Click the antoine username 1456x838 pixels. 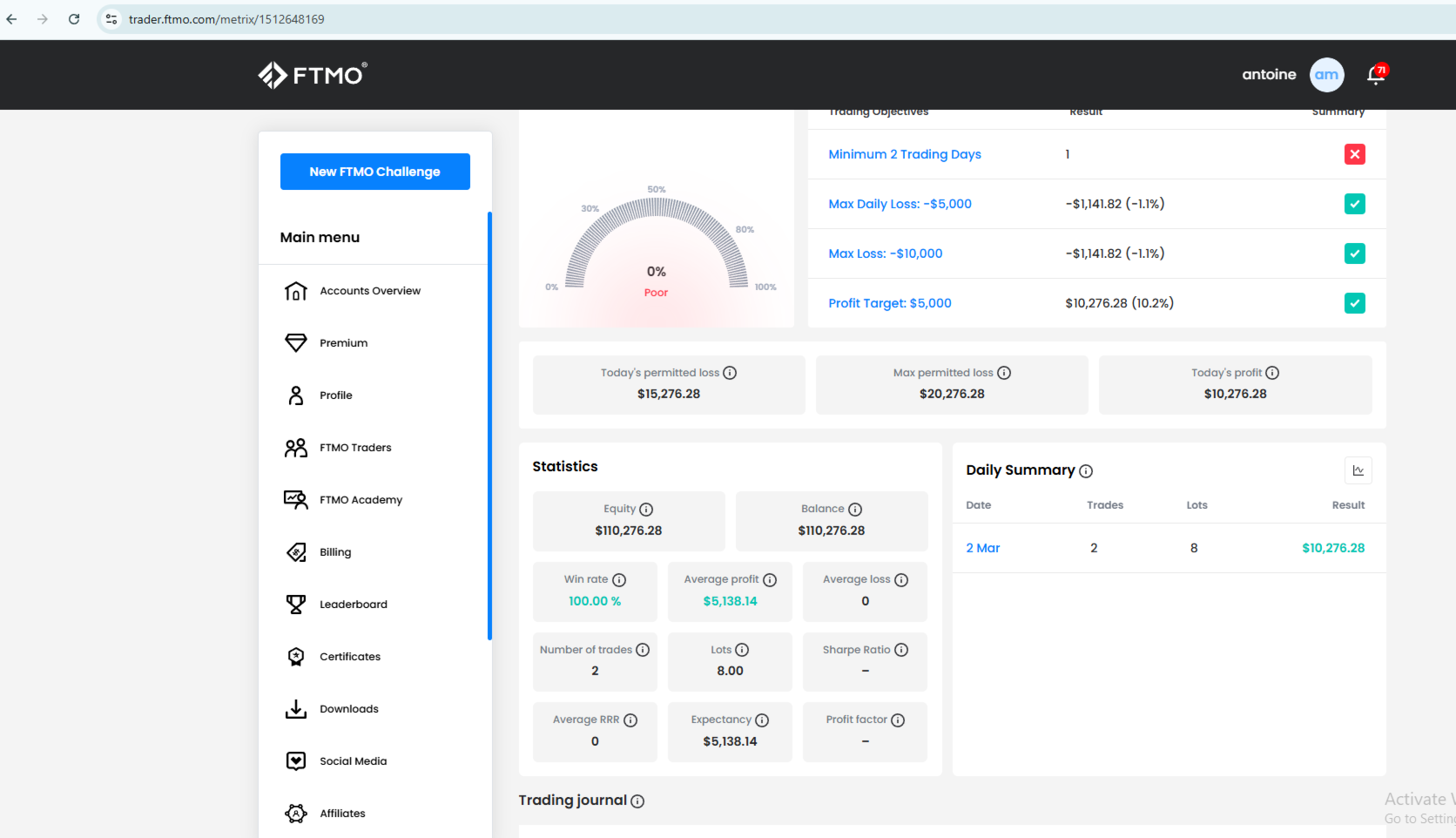point(1269,75)
